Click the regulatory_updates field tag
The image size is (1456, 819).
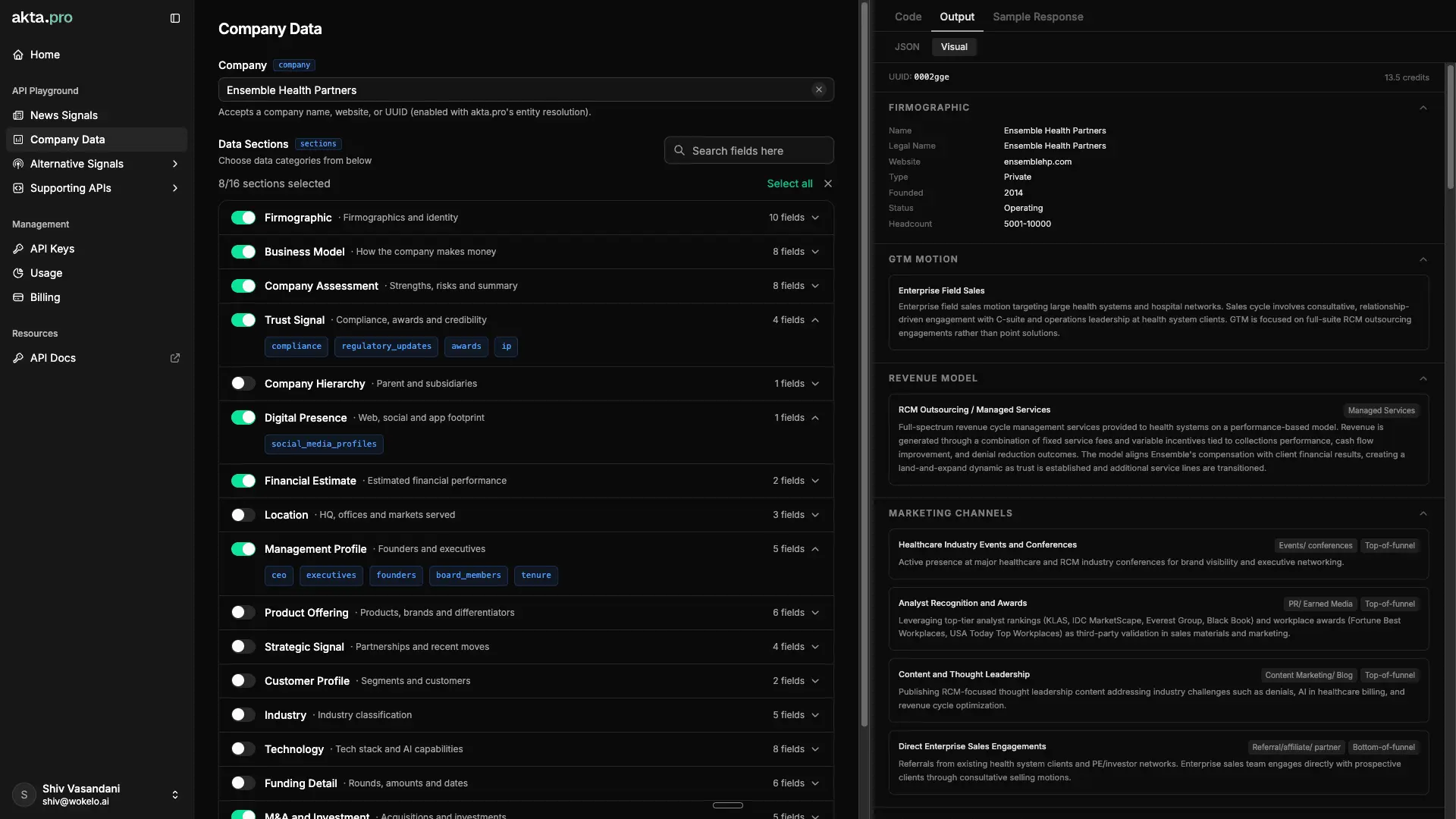point(386,347)
